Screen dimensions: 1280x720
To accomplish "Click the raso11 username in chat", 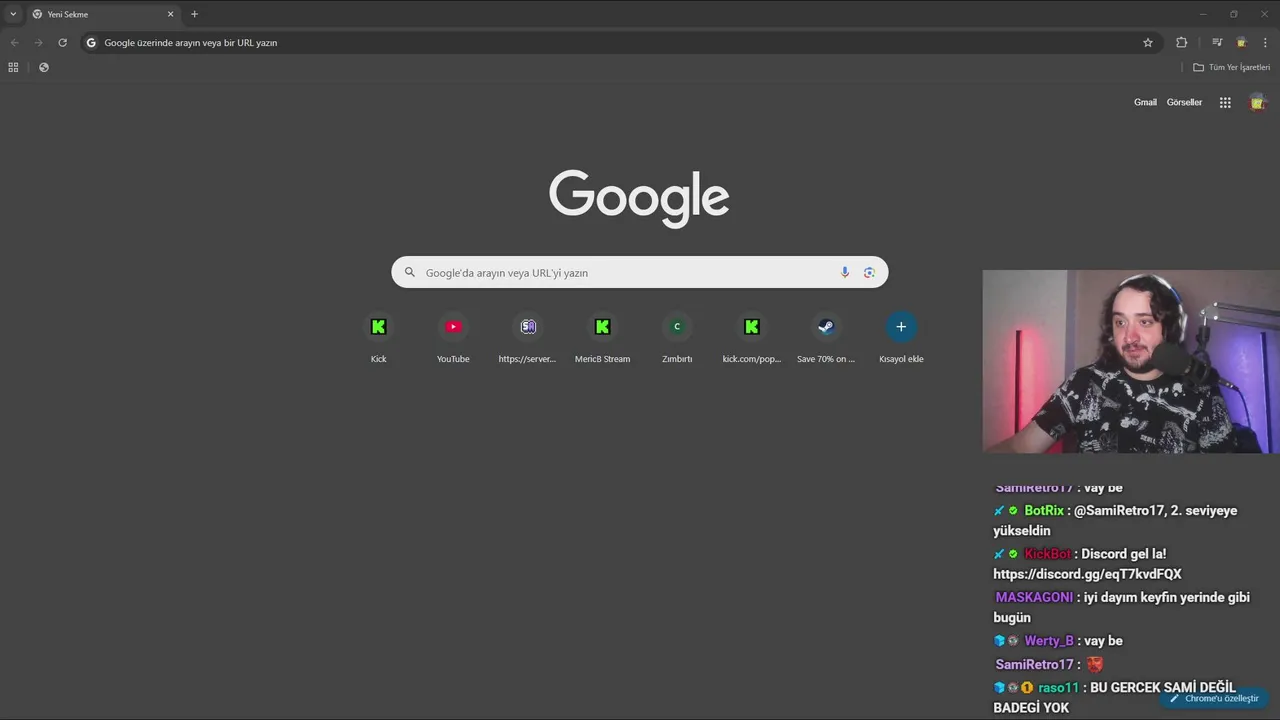I will click(1058, 688).
